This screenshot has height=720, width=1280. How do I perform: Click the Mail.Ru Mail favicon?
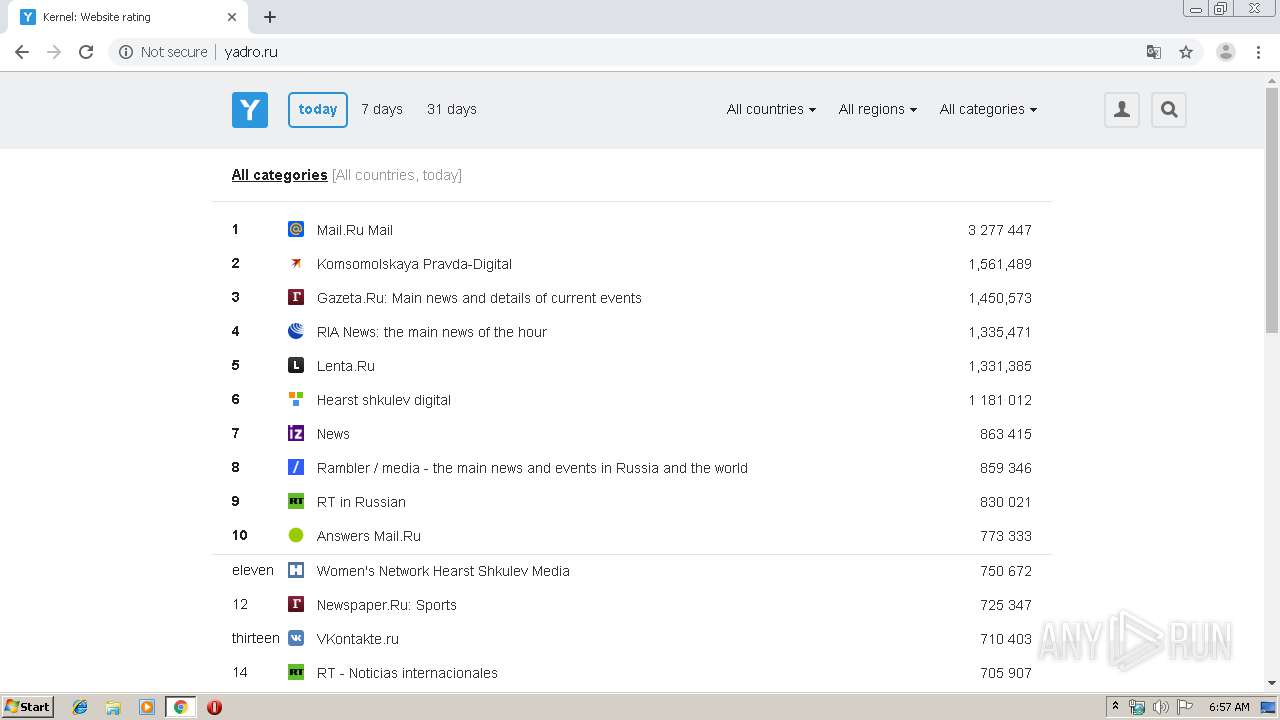[x=296, y=229]
